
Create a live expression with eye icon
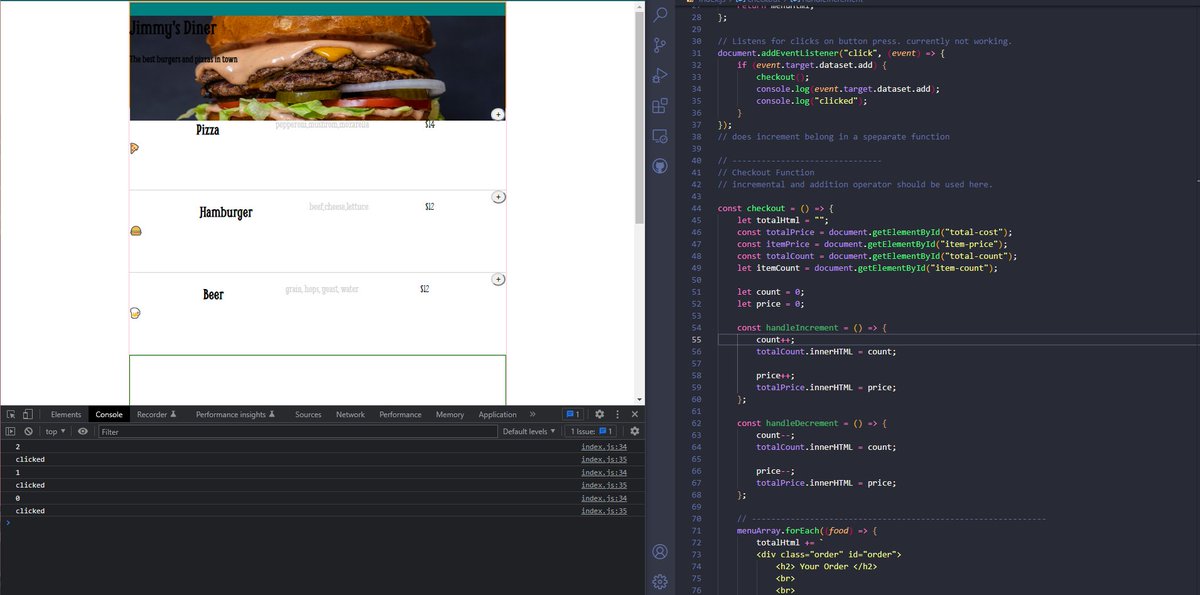click(x=83, y=431)
